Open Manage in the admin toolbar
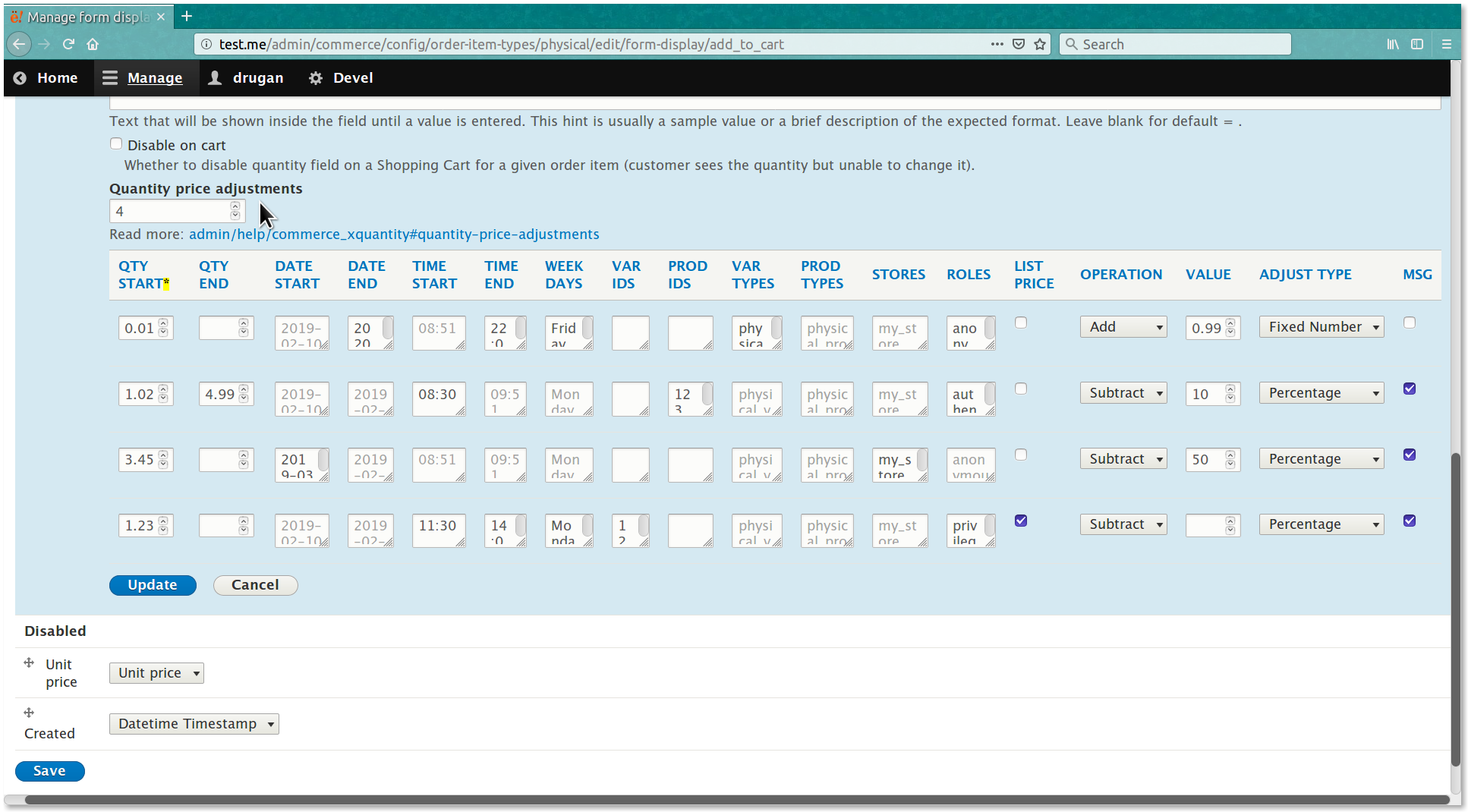This screenshot has width=1468, height=812. pyautogui.click(x=155, y=77)
